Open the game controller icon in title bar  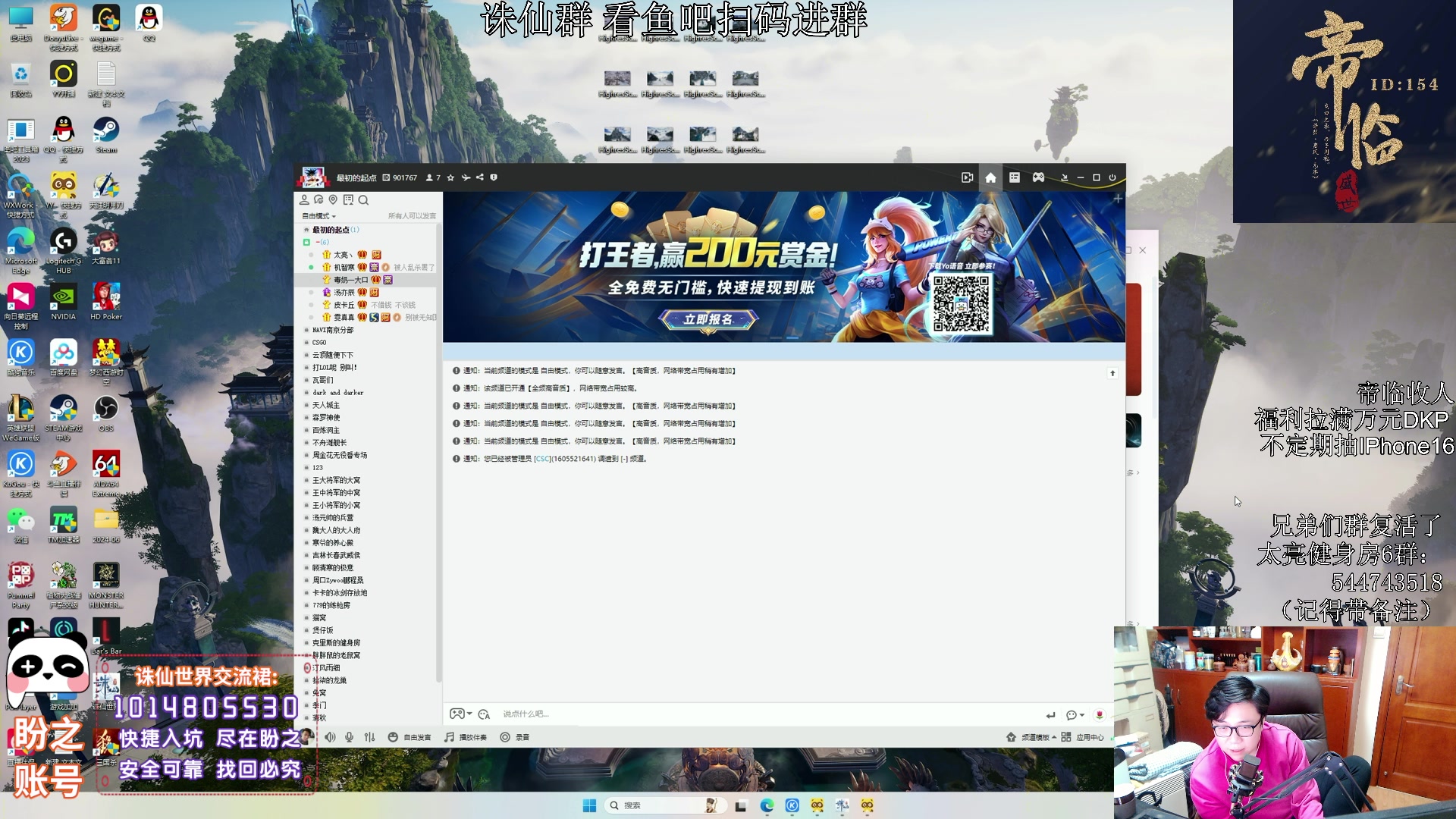point(1038,177)
